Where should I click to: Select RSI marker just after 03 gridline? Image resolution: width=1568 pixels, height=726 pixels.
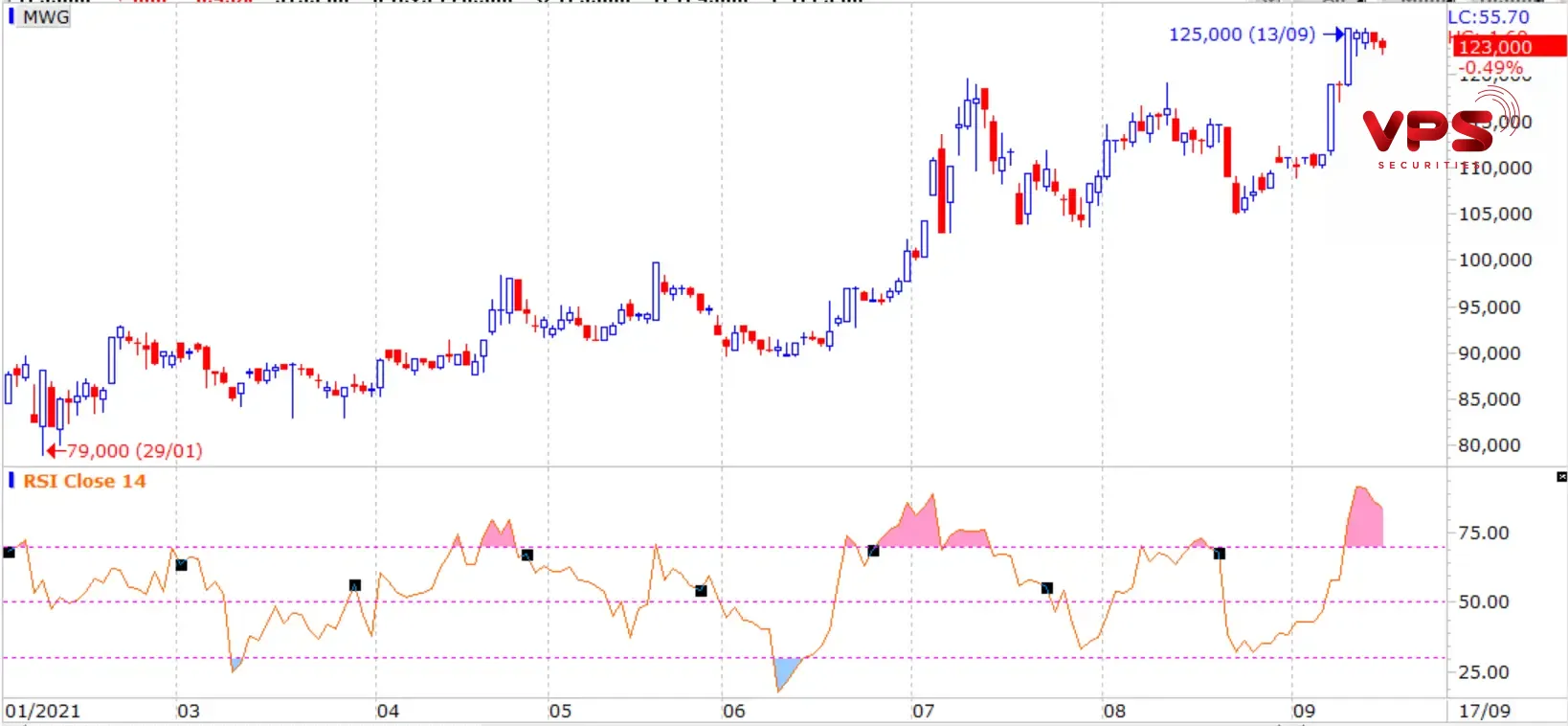182,564
